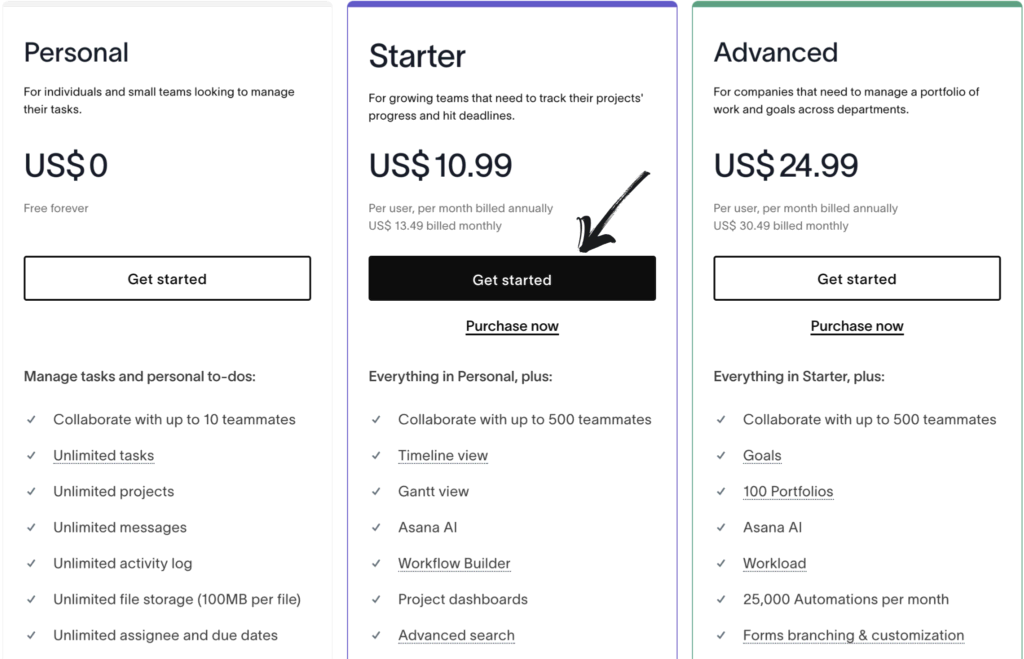Open Purchase now link for Starter
Viewport: 1024px width, 659px height.
point(512,326)
